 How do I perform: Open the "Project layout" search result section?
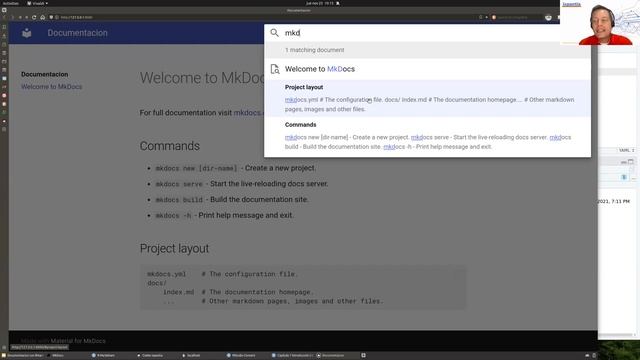(427, 98)
